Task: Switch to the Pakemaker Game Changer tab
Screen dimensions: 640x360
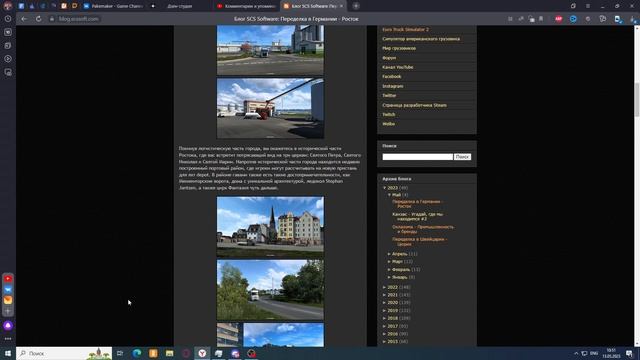Action: (x=113, y=6)
